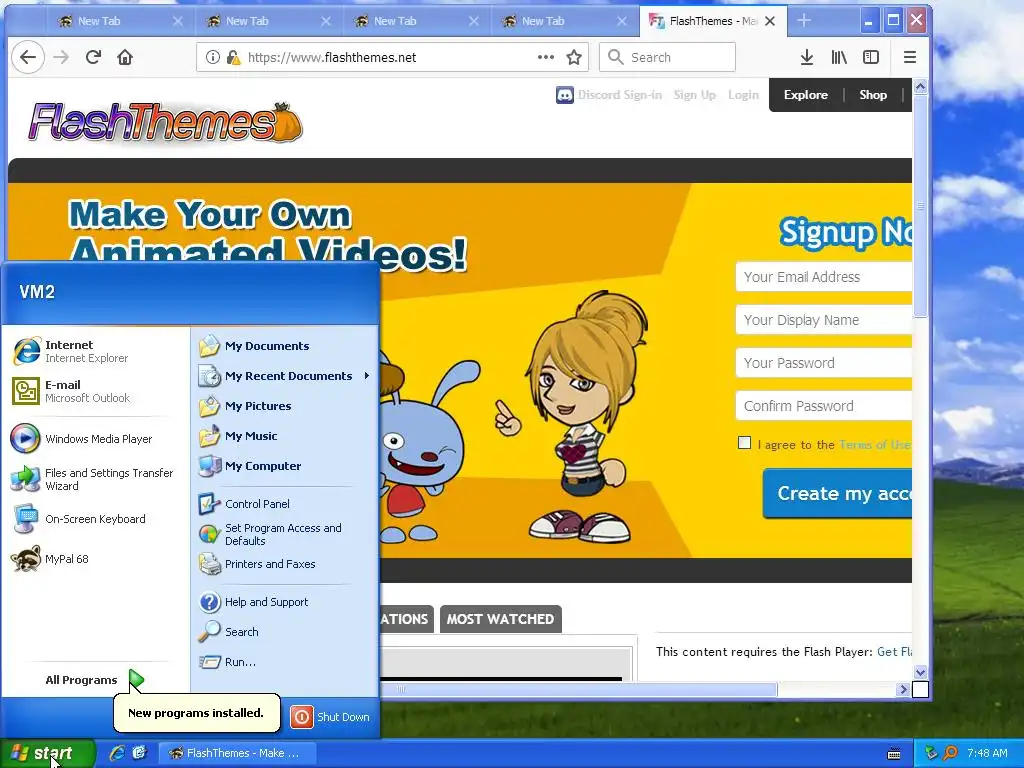
Task: Expand All Programs list
Action: pos(95,680)
